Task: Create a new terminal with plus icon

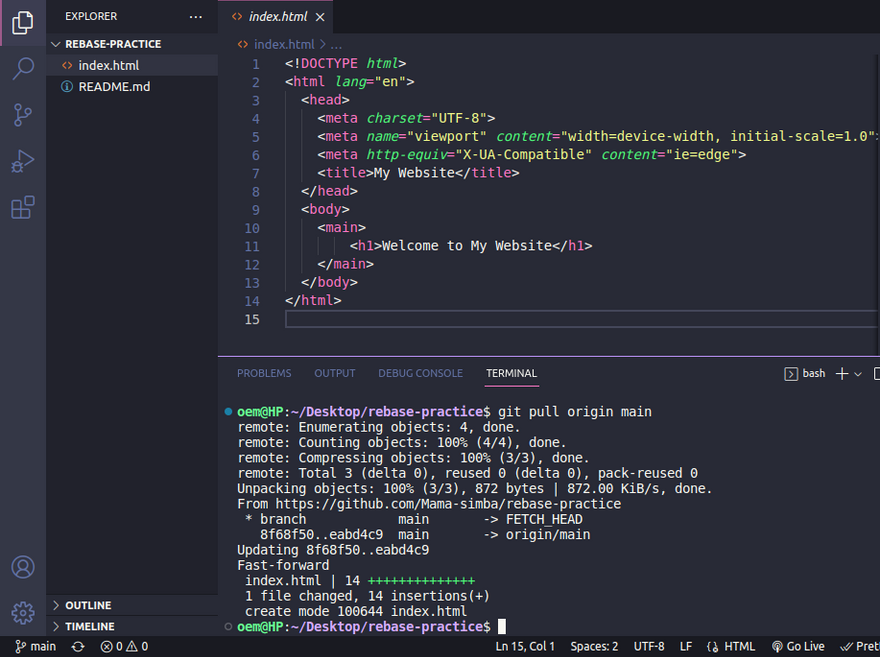Action: click(x=841, y=374)
